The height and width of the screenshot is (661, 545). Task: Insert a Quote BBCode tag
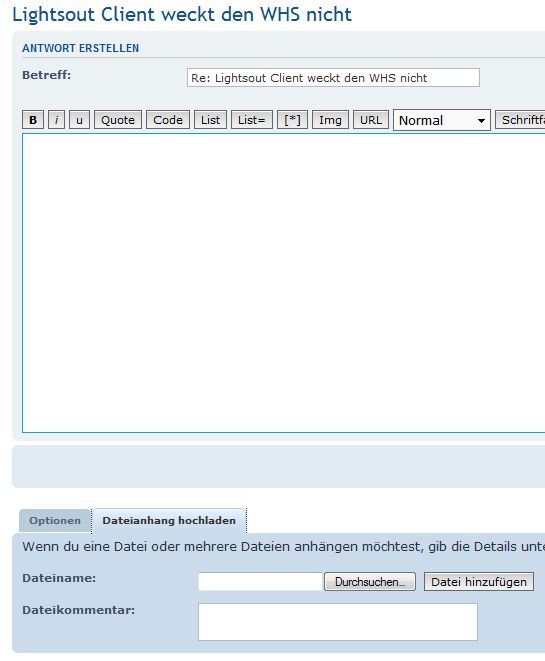click(x=118, y=120)
